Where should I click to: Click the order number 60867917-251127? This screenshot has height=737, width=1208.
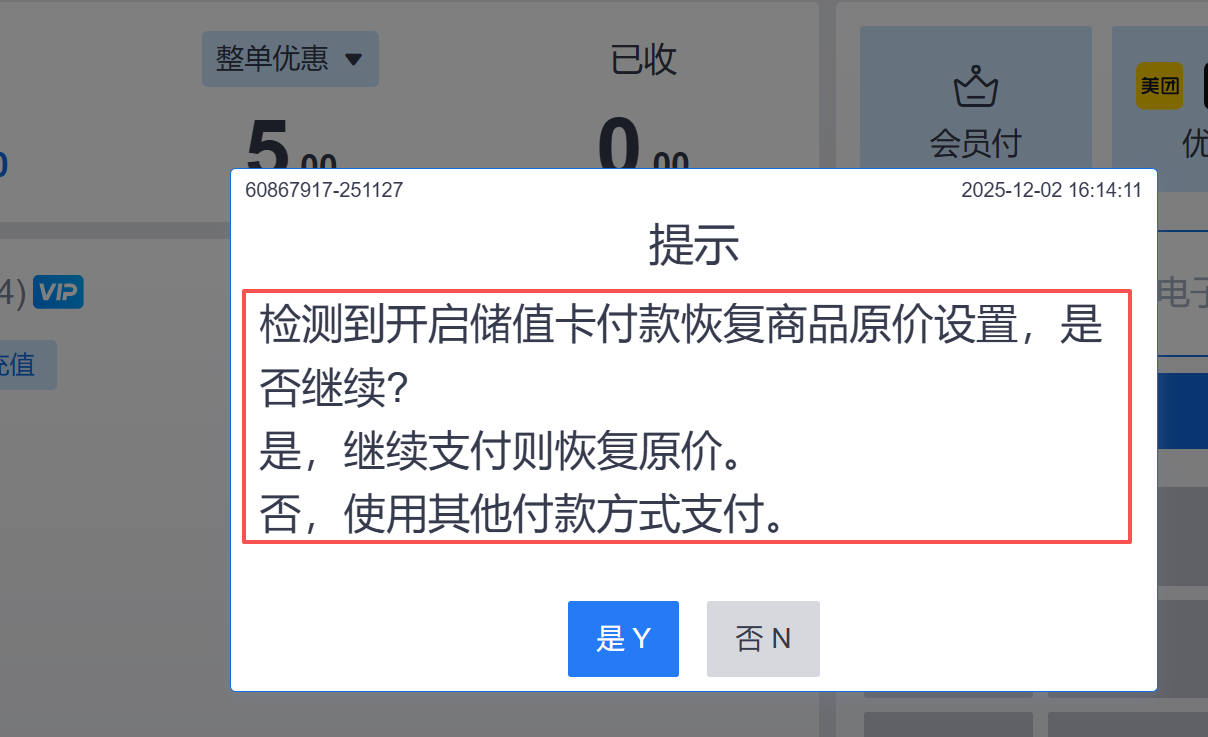(x=324, y=190)
